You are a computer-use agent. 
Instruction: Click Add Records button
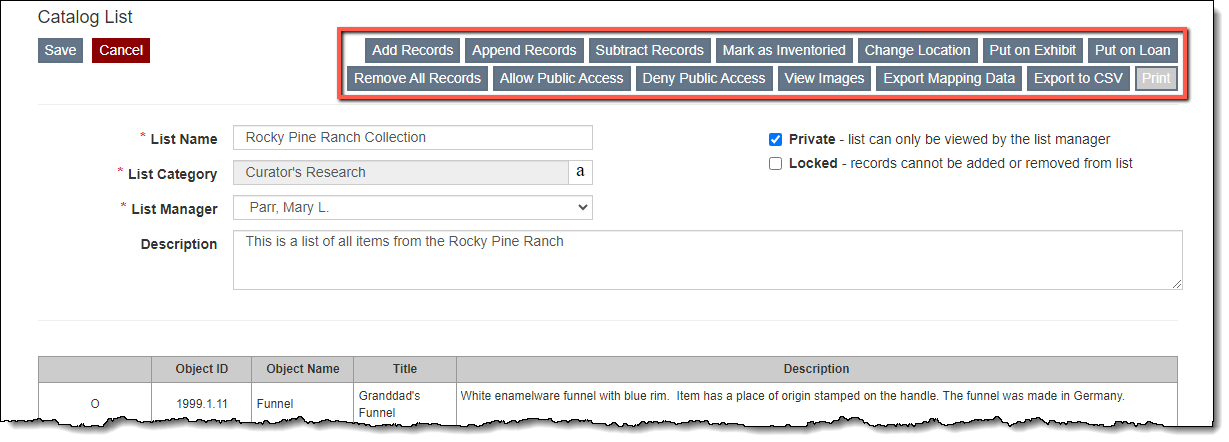coord(412,50)
